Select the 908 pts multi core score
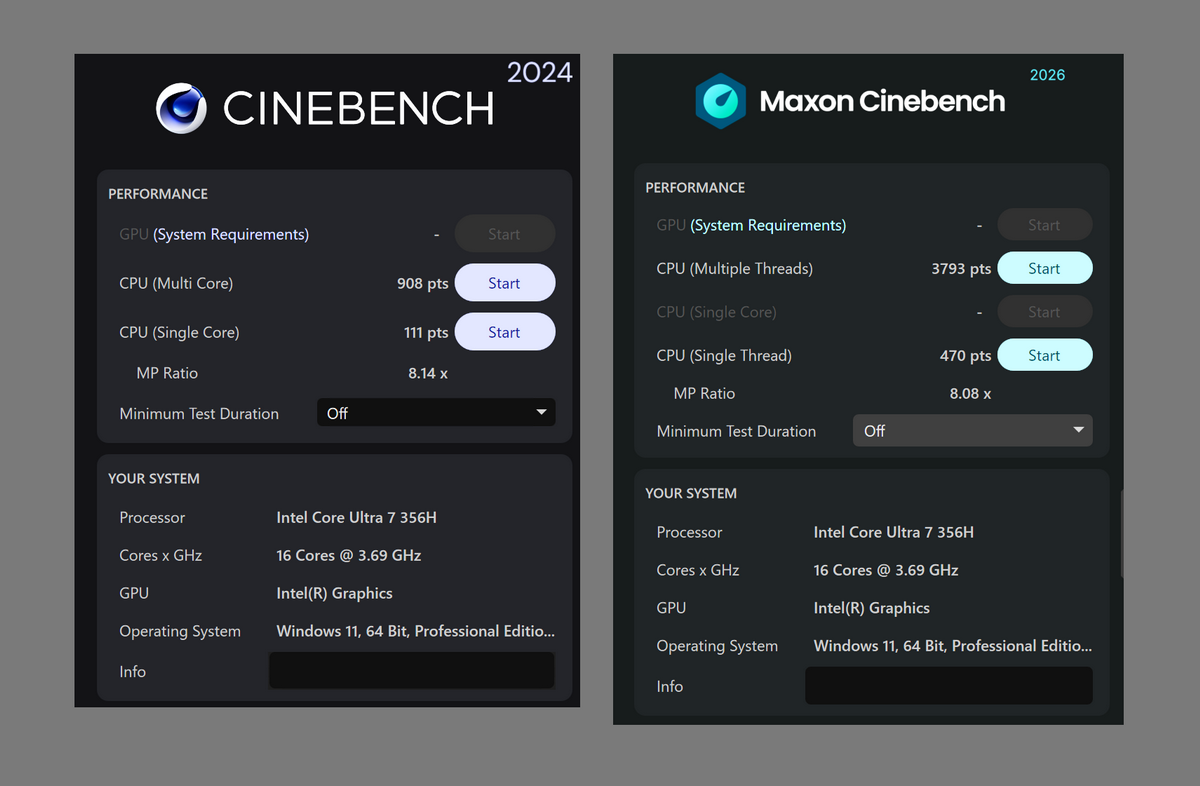The height and width of the screenshot is (786, 1200). (x=423, y=283)
